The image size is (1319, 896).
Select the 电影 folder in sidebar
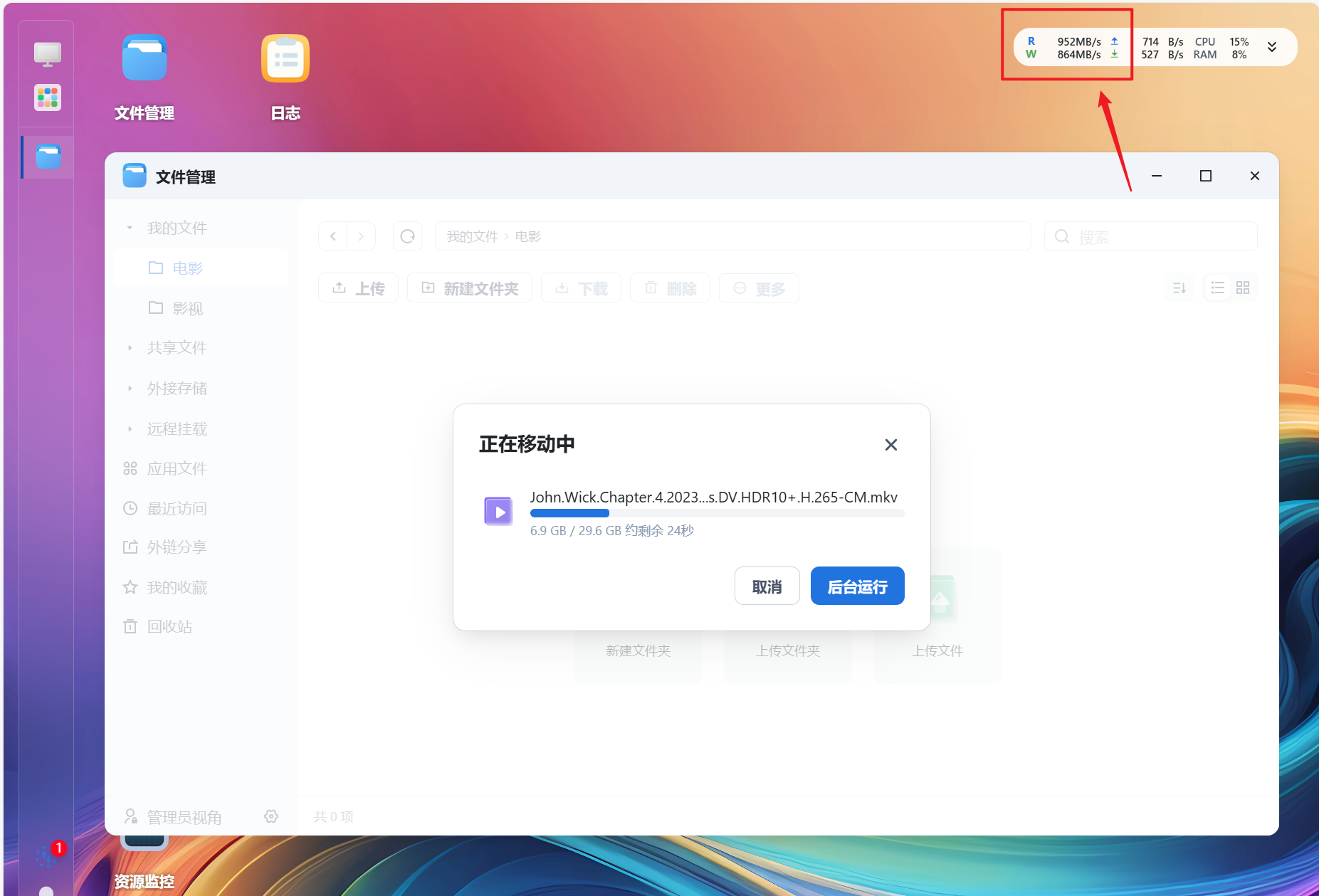click(x=201, y=268)
